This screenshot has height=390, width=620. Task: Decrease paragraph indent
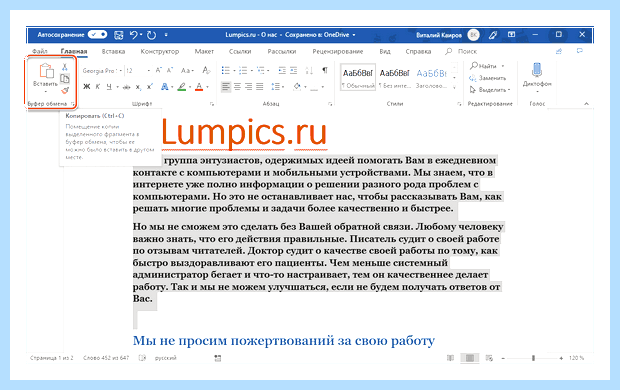282,70
